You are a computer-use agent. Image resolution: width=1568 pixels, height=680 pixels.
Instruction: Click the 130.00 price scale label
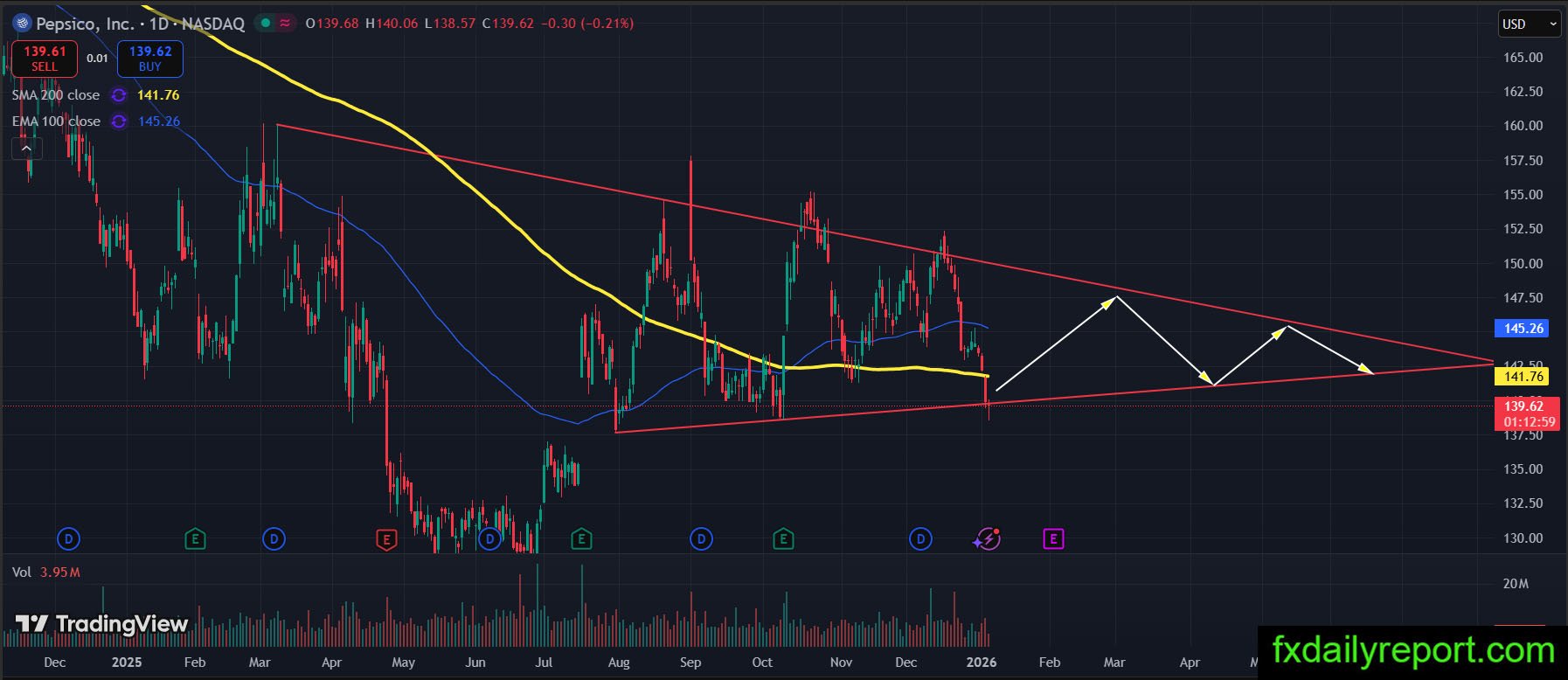[x=1523, y=538]
